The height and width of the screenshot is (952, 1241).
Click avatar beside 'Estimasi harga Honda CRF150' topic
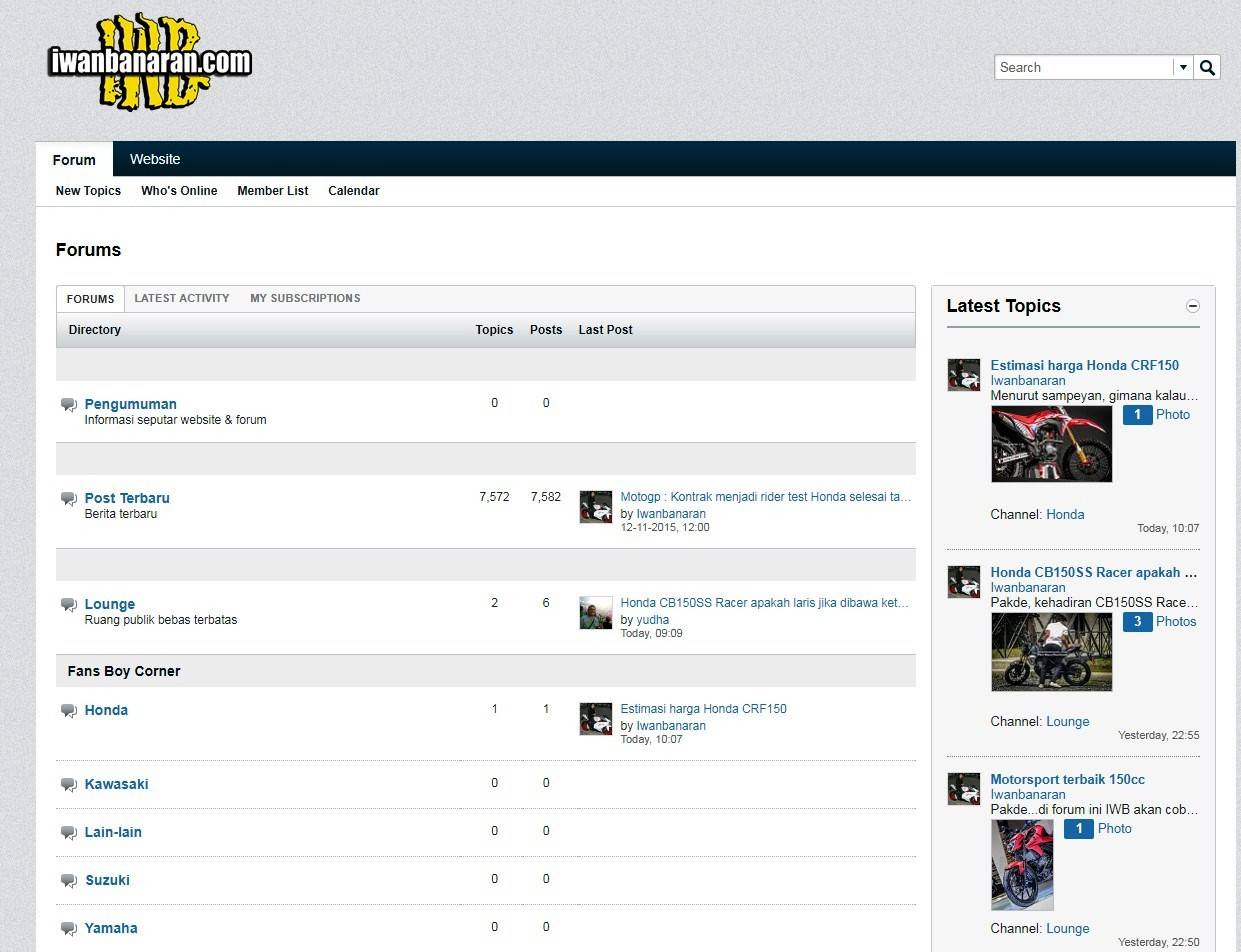coord(964,375)
